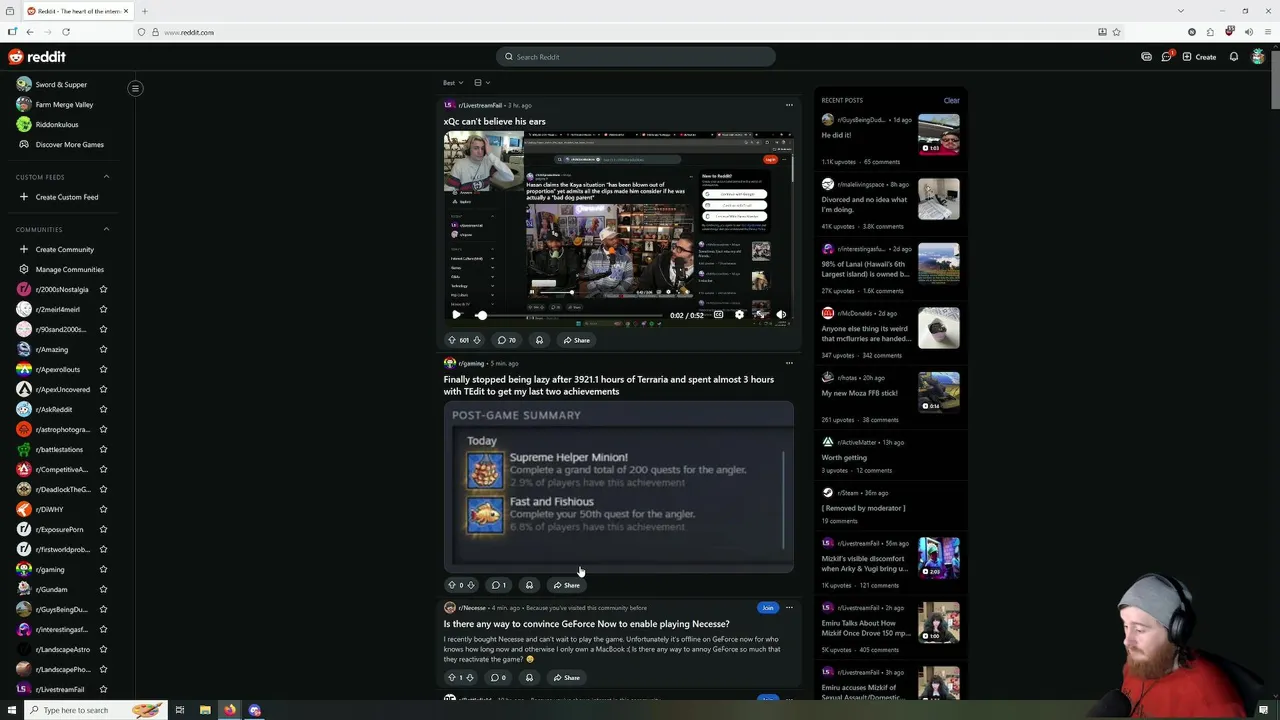Favorite the r/AskReddit community star
This screenshot has width=1280, height=720.
(103, 409)
